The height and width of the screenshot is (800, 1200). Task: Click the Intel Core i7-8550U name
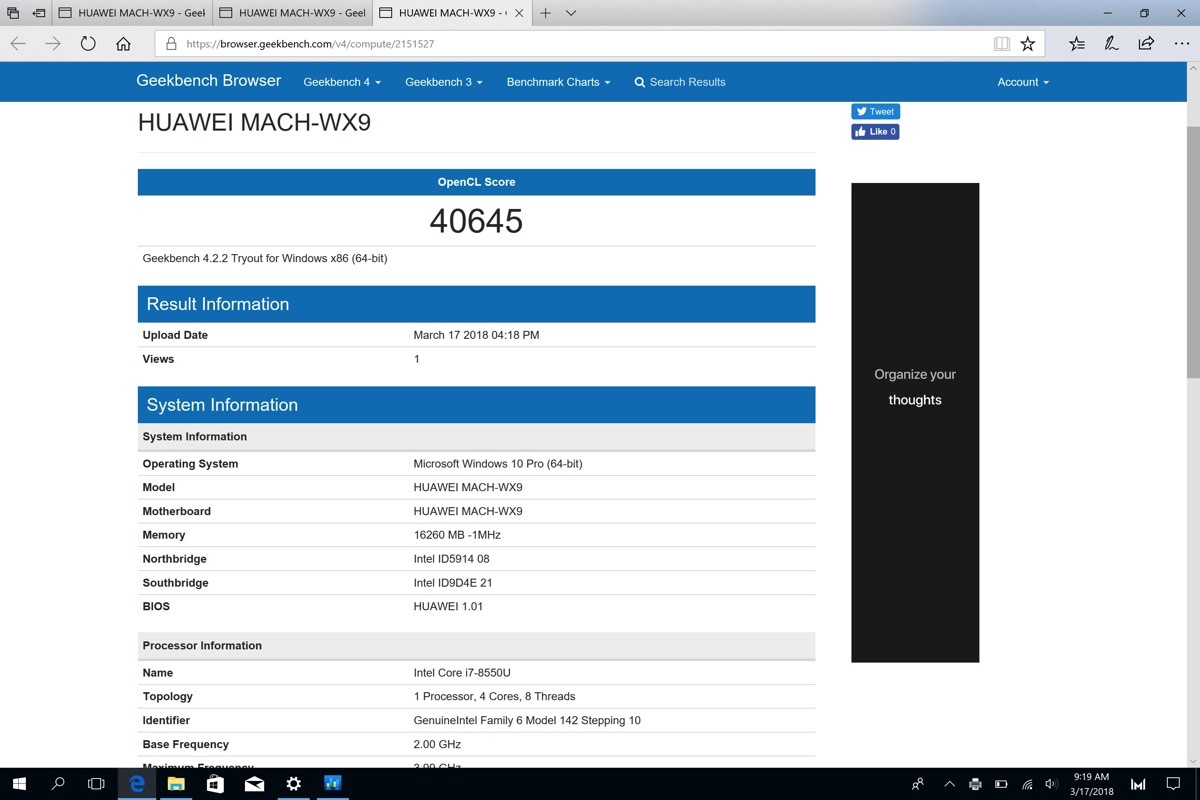click(462, 673)
